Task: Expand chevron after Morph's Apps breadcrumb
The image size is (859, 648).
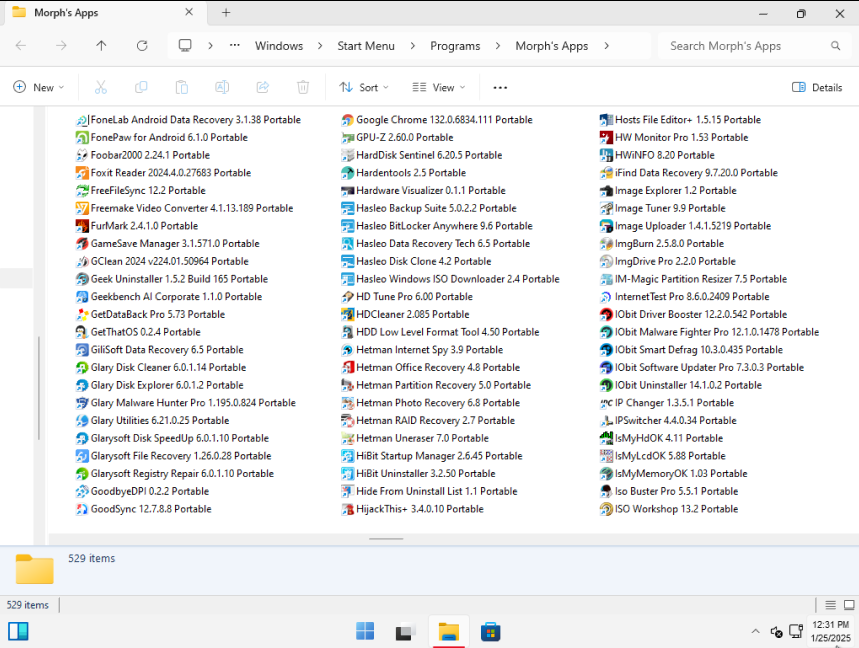Action: (606, 46)
